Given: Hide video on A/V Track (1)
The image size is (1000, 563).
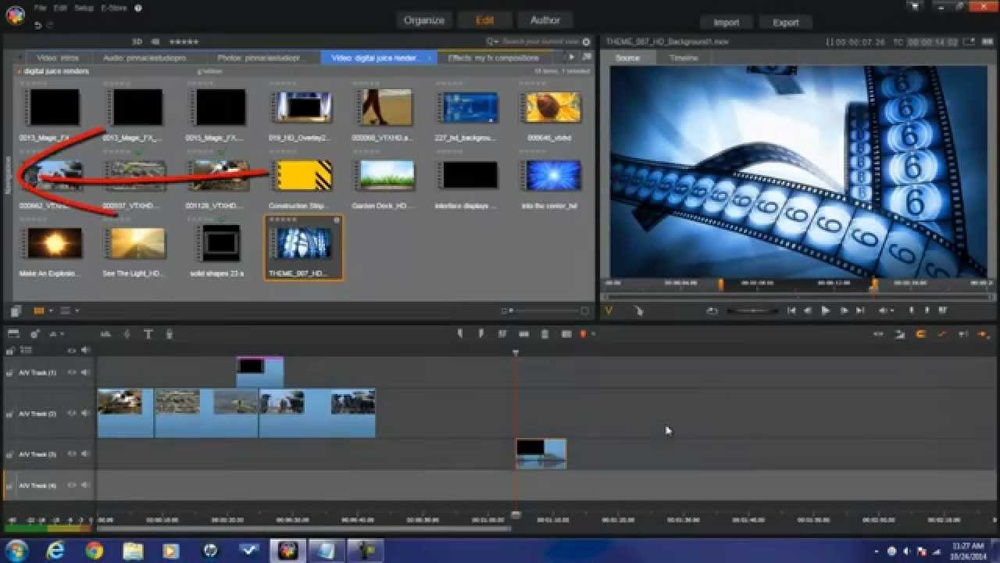Looking at the screenshot, I should pos(71,373).
